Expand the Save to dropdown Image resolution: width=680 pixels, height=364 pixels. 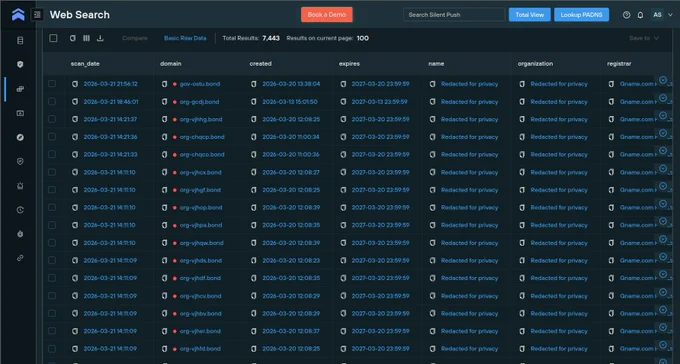[644, 38]
